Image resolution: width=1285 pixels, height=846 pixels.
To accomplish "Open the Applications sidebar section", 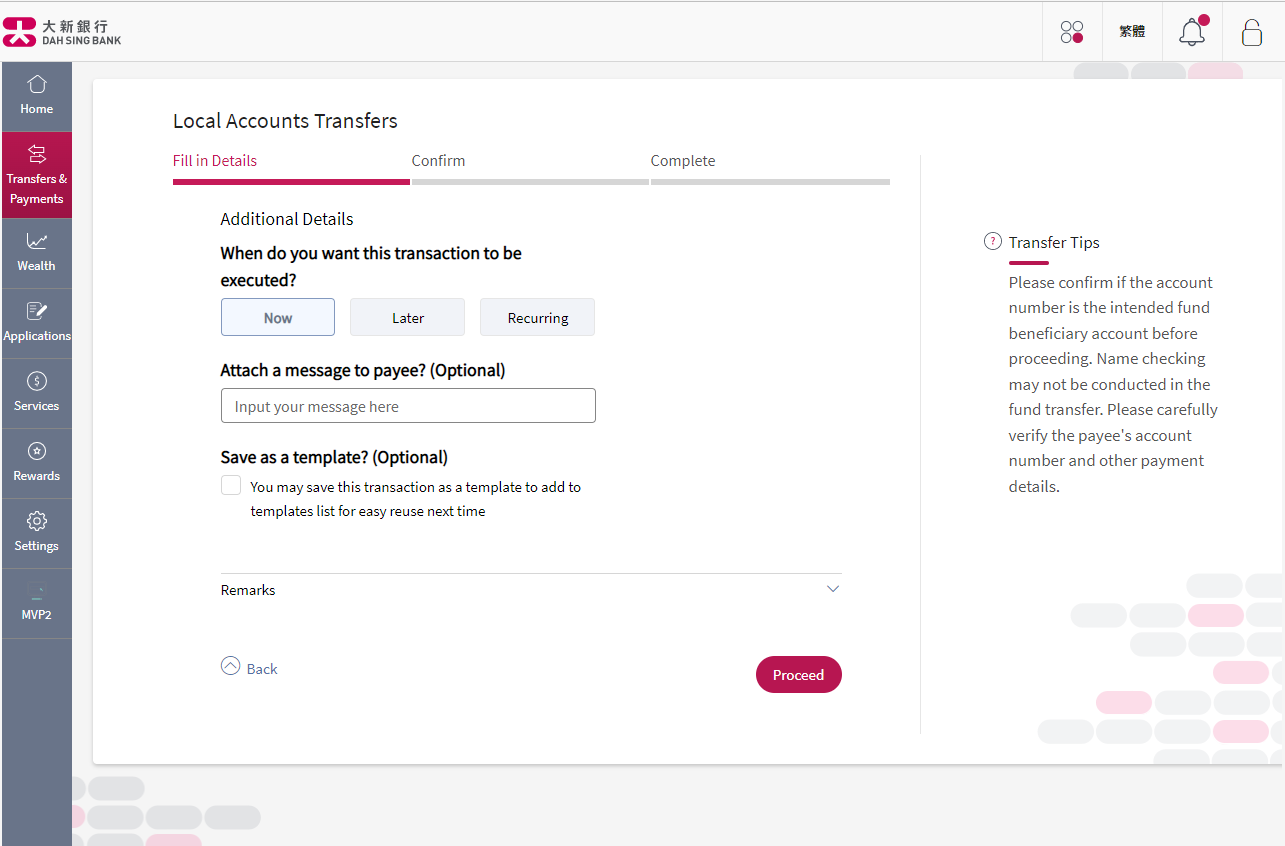I will 37,323.
